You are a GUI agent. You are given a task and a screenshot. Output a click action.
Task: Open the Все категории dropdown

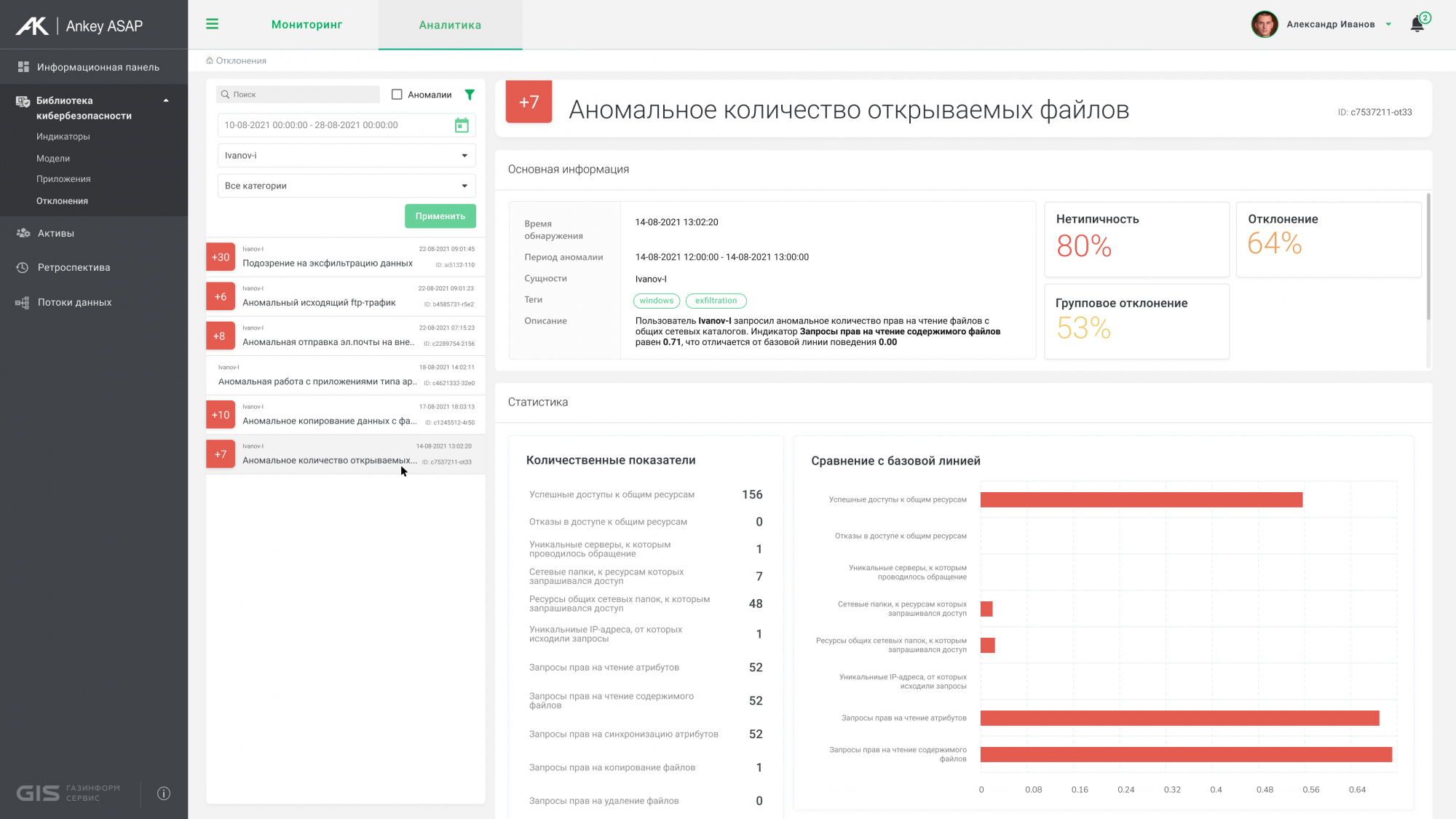tap(347, 186)
